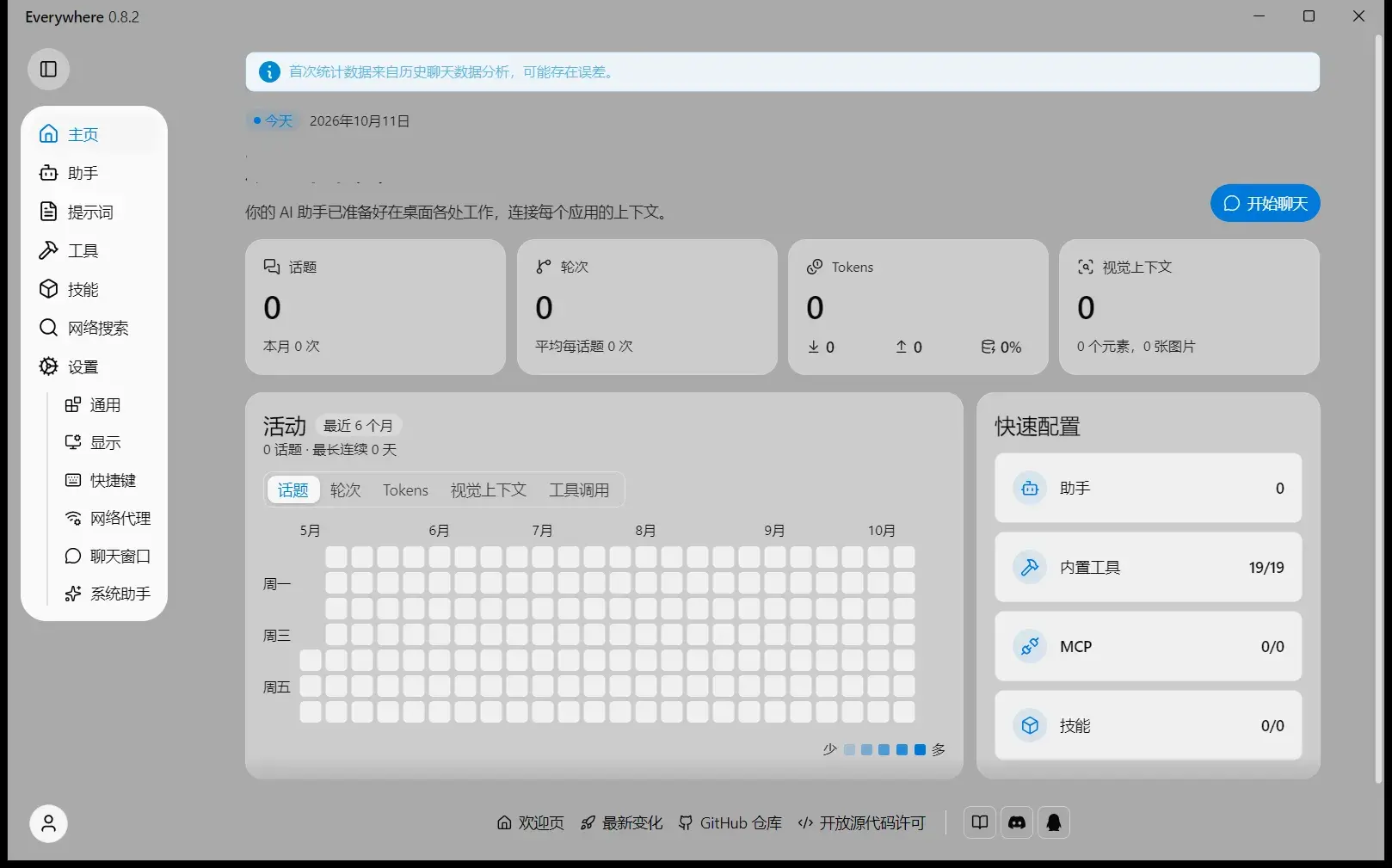Click the 视觉上下文 statistics card
The width and height of the screenshot is (1392, 868).
tap(1189, 307)
